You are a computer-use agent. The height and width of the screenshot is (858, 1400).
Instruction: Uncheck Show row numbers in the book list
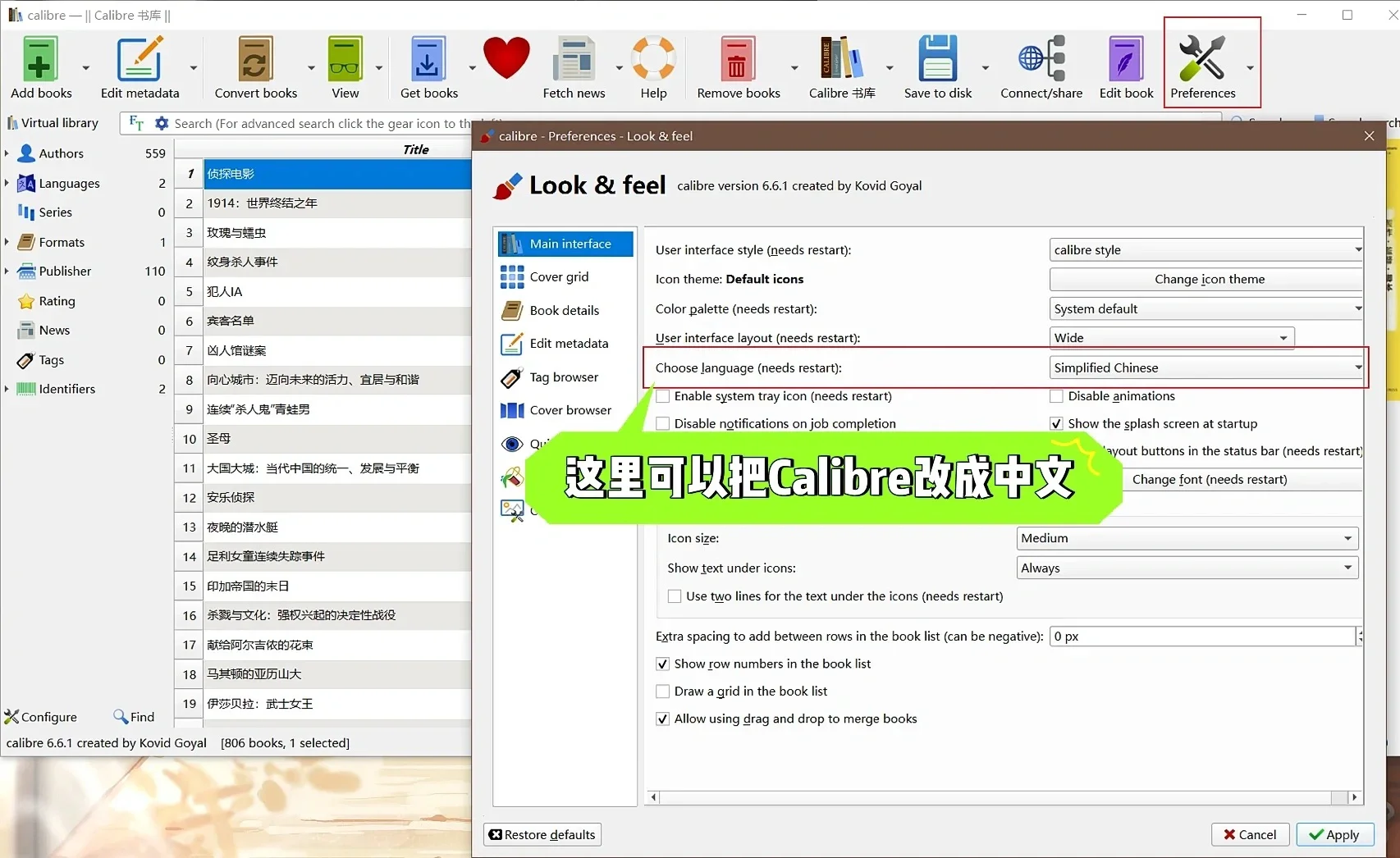click(663, 664)
